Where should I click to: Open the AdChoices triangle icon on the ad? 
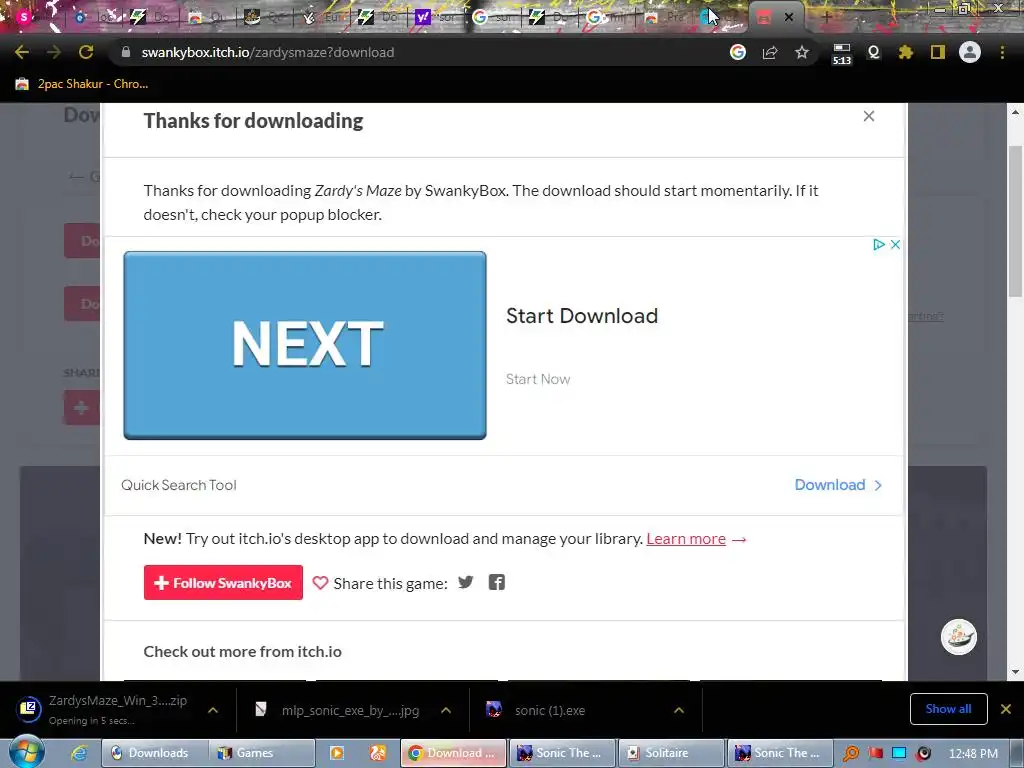(x=879, y=244)
